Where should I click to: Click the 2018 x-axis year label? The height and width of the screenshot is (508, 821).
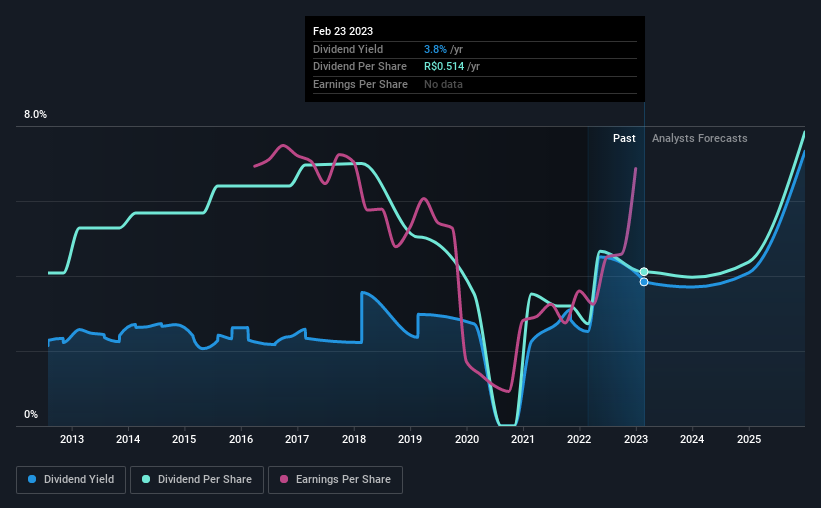(353, 439)
